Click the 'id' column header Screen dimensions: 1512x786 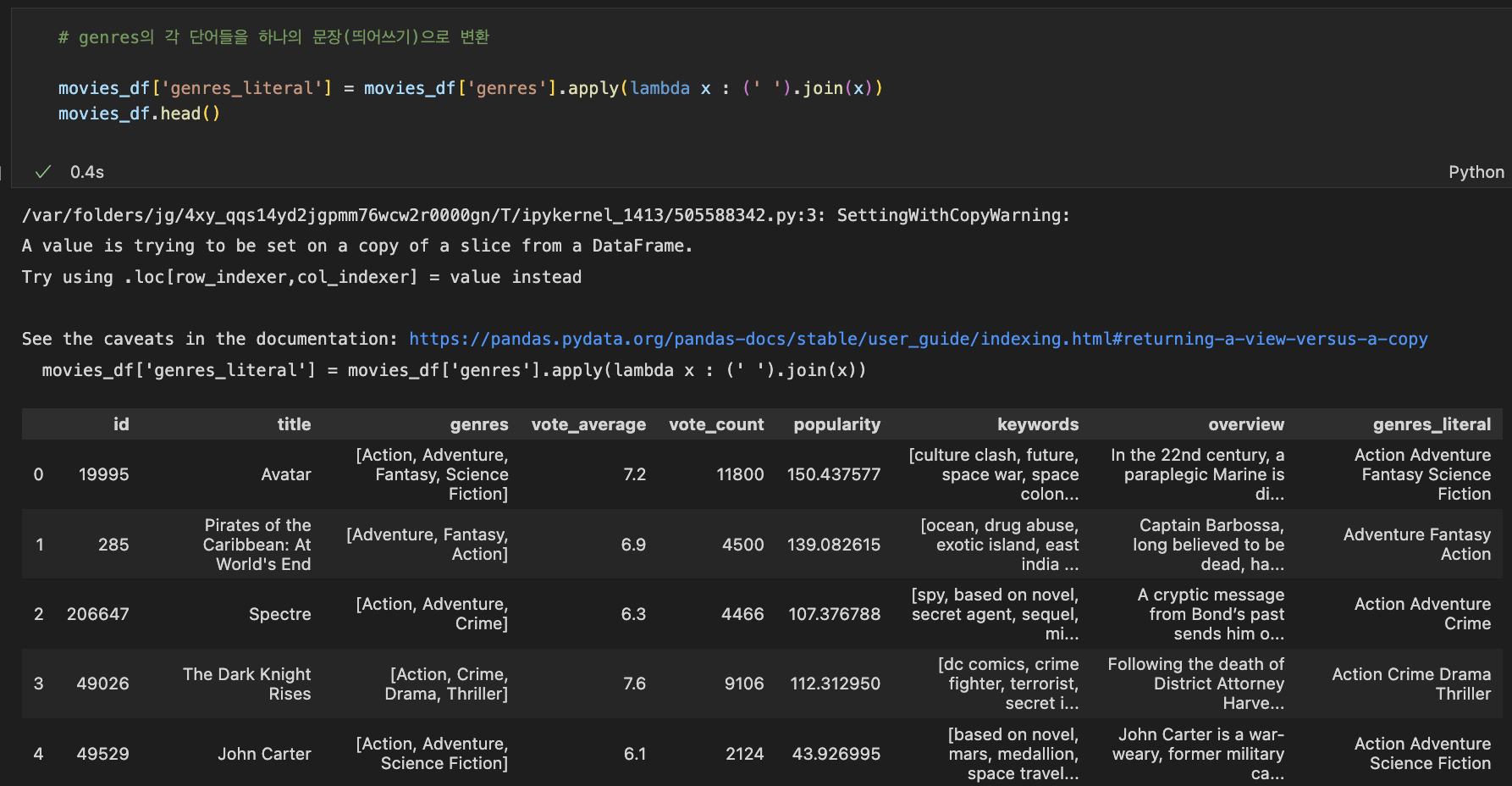coord(121,424)
